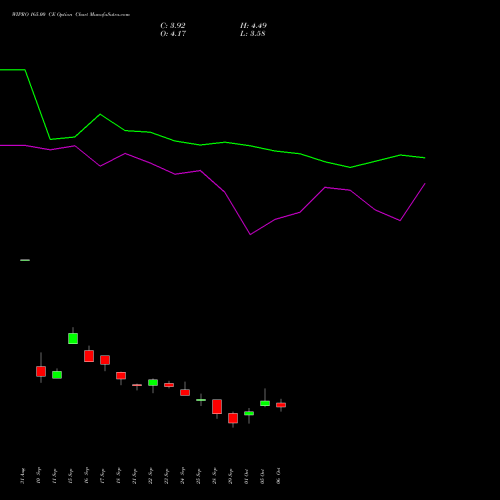500x500 pixels.
Task: Click the red candle above 10 Sep
Action: click(41, 371)
